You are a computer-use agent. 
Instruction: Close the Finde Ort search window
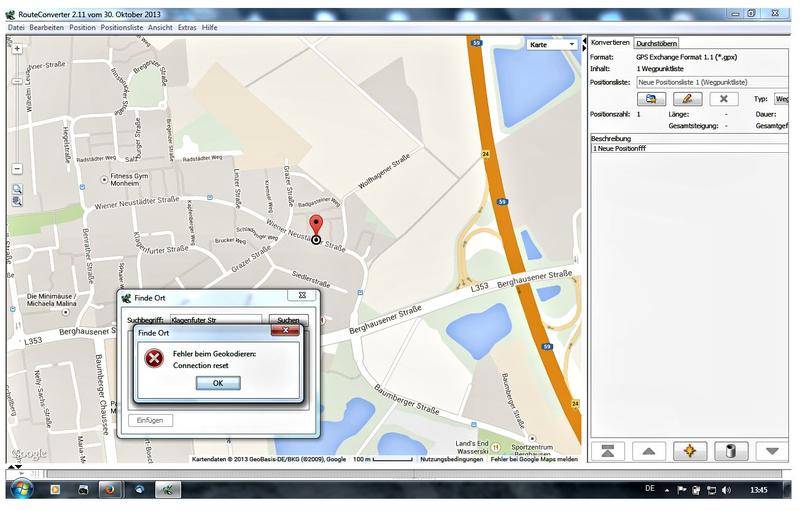click(302, 295)
